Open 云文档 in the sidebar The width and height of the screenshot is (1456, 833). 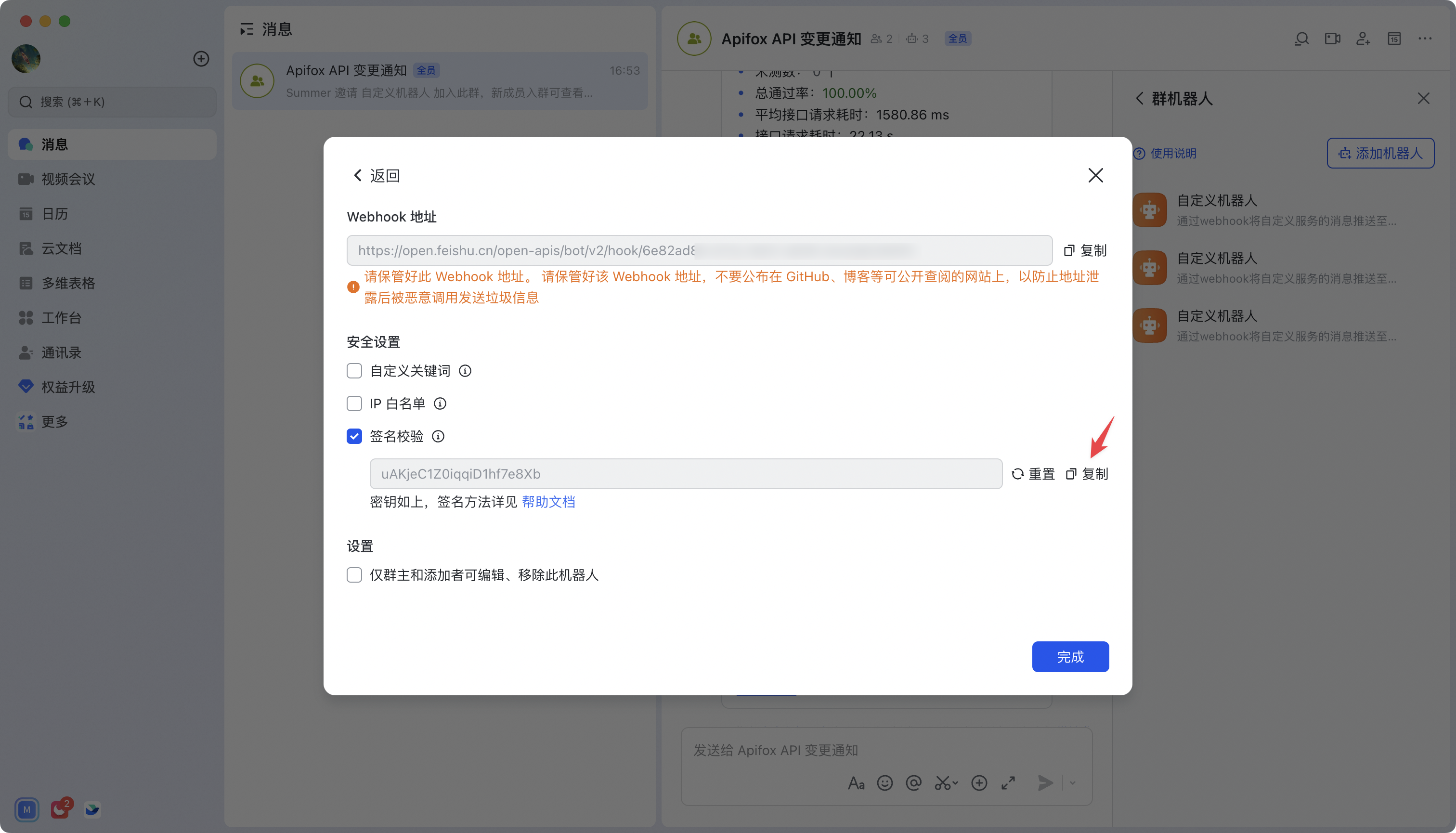(61, 248)
